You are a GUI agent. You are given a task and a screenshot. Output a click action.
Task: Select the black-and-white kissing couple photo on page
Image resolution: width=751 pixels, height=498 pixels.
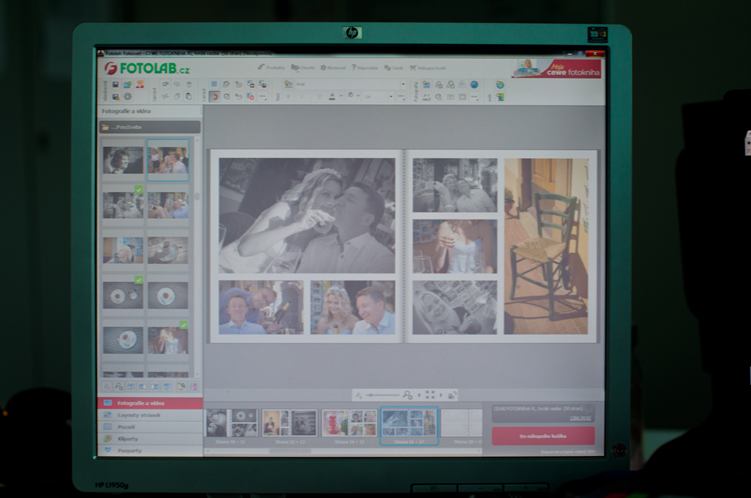[307, 216]
